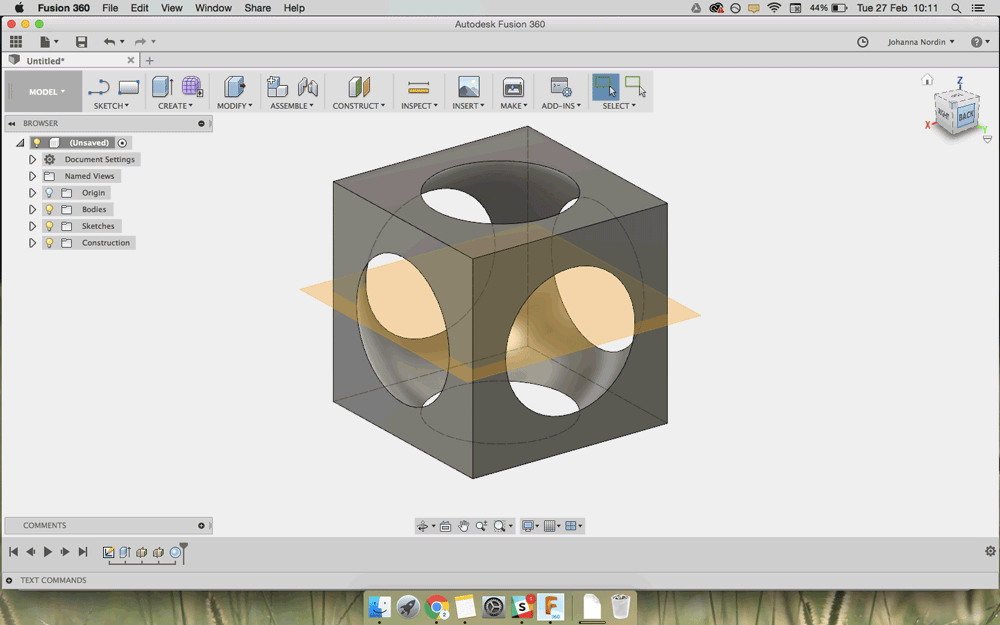
Task: Click the timeline settings gear icon
Action: coord(990,551)
